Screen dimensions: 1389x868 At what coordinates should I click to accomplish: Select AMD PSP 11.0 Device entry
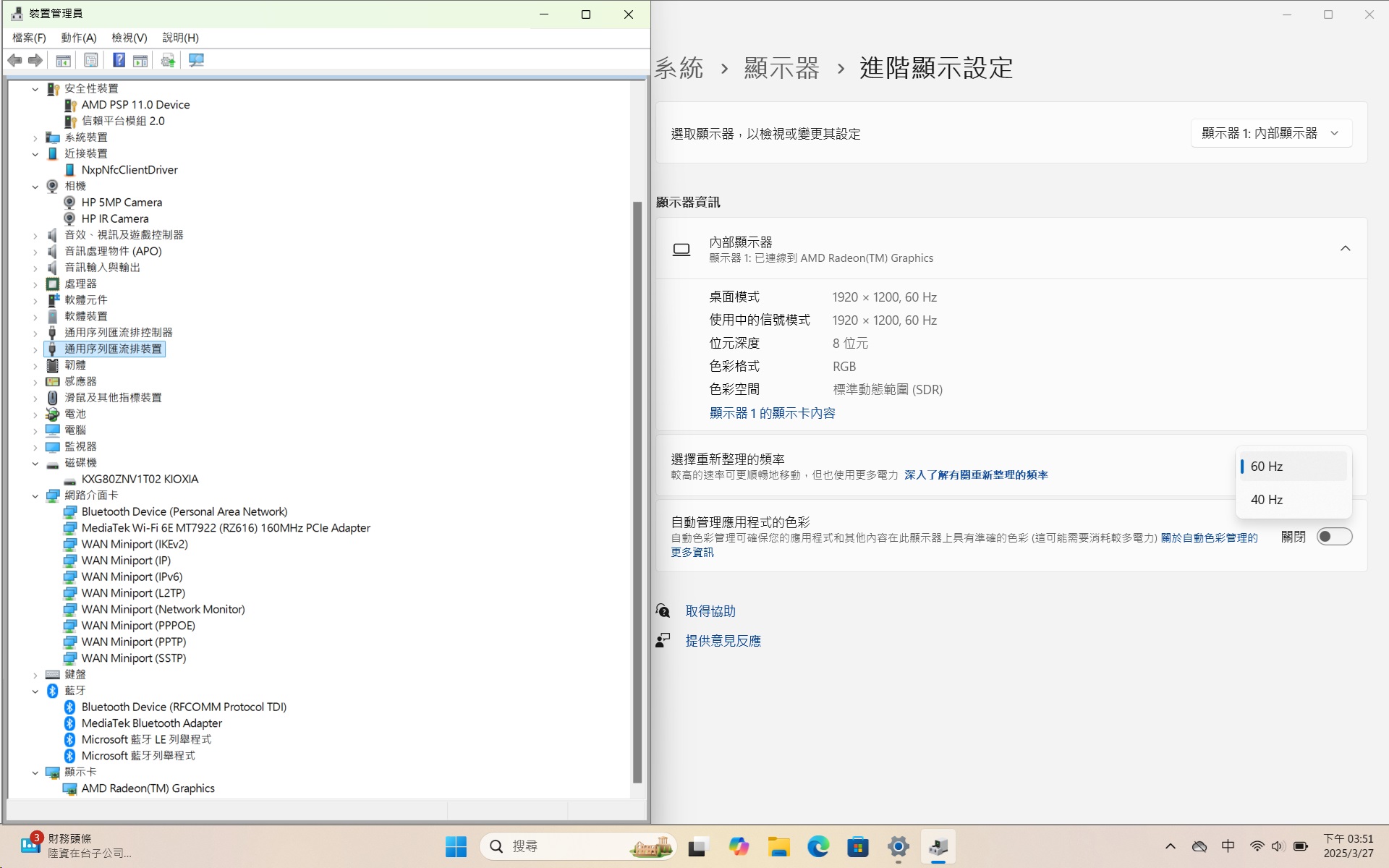pyautogui.click(x=135, y=105)
